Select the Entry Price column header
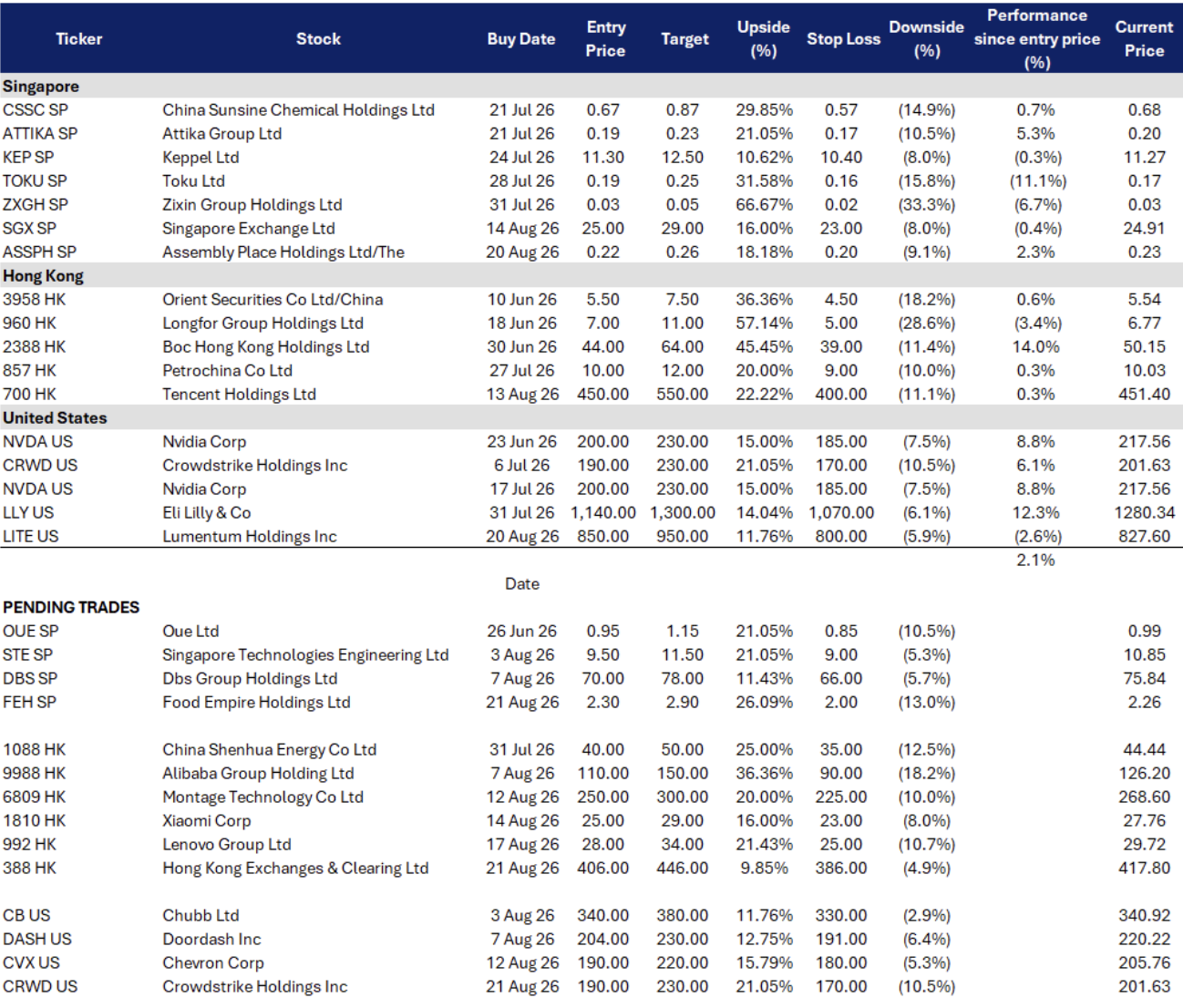 point(605,39)
